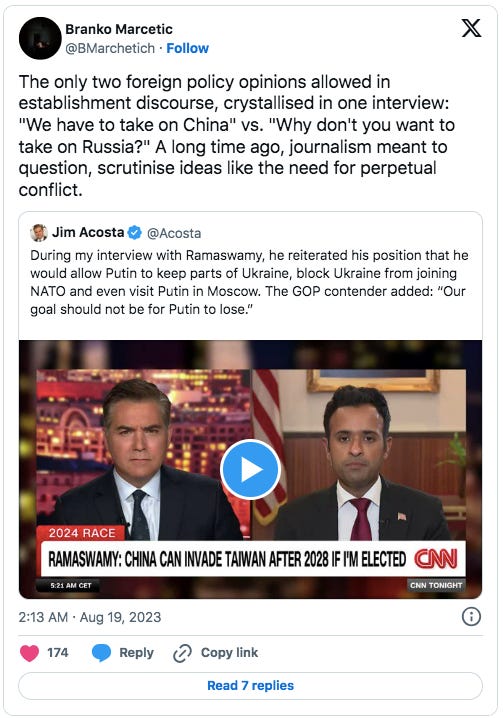This screenshot has height=718, width=503.
Task: Open the @Acosta handle
Action: (x=174, y=233)
